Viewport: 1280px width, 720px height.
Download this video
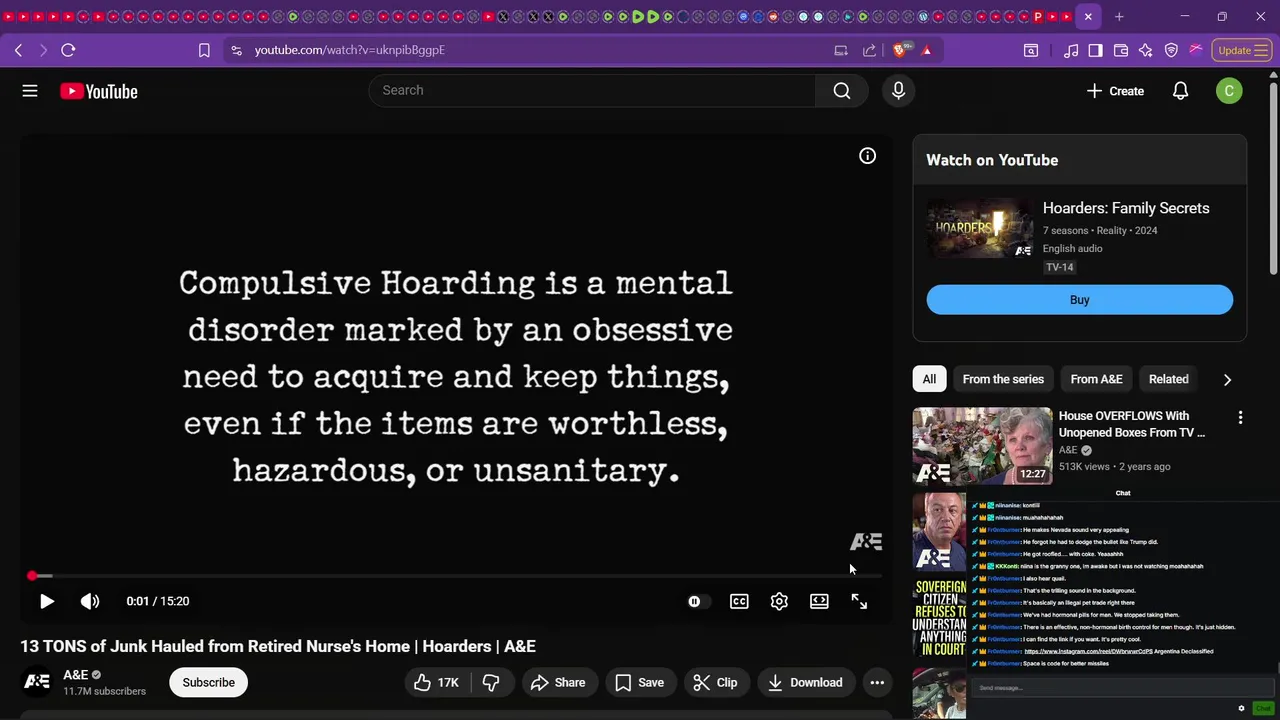(x=805, y=683)
